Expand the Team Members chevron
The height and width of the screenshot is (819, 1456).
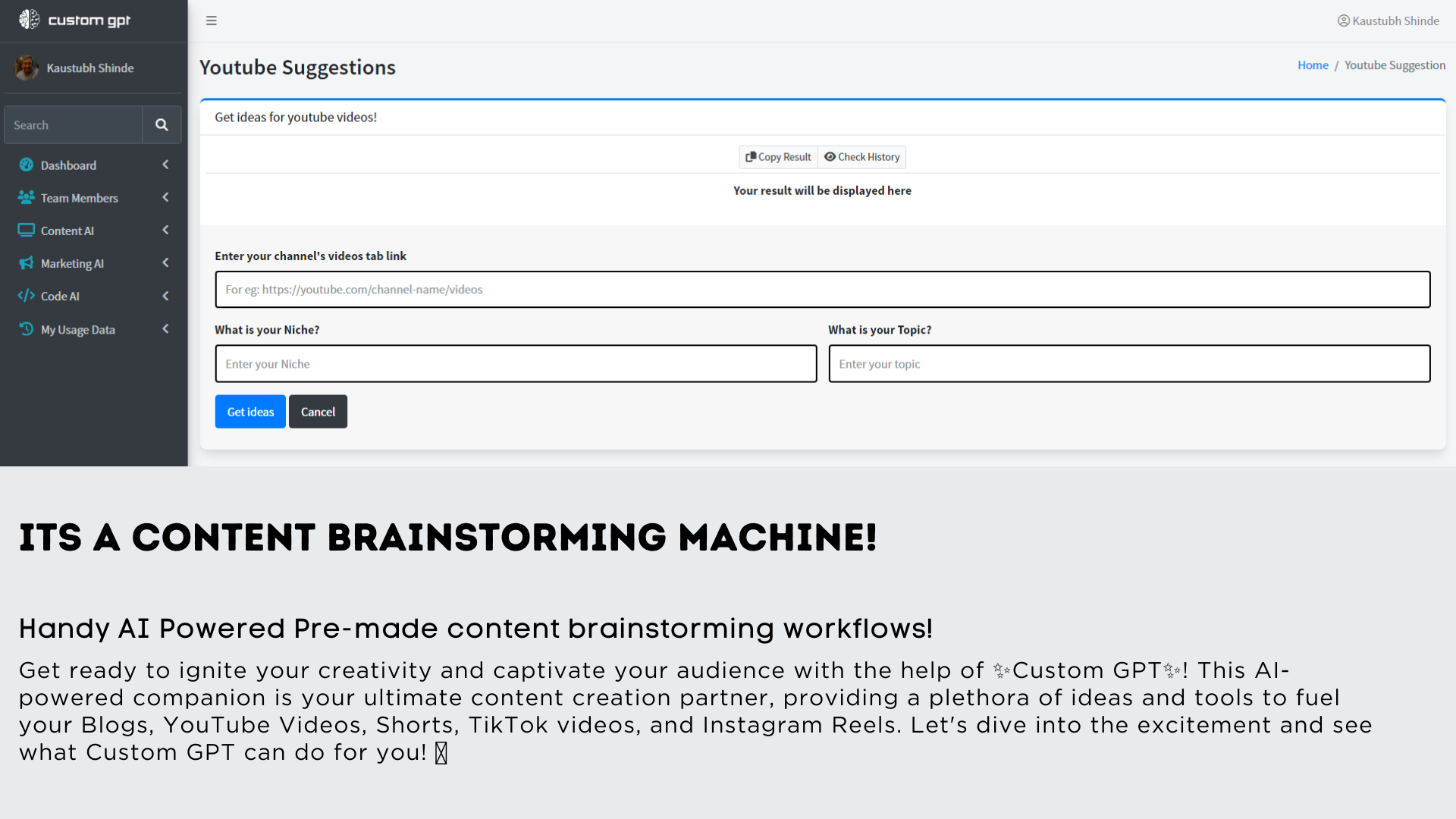click(165, 197)
